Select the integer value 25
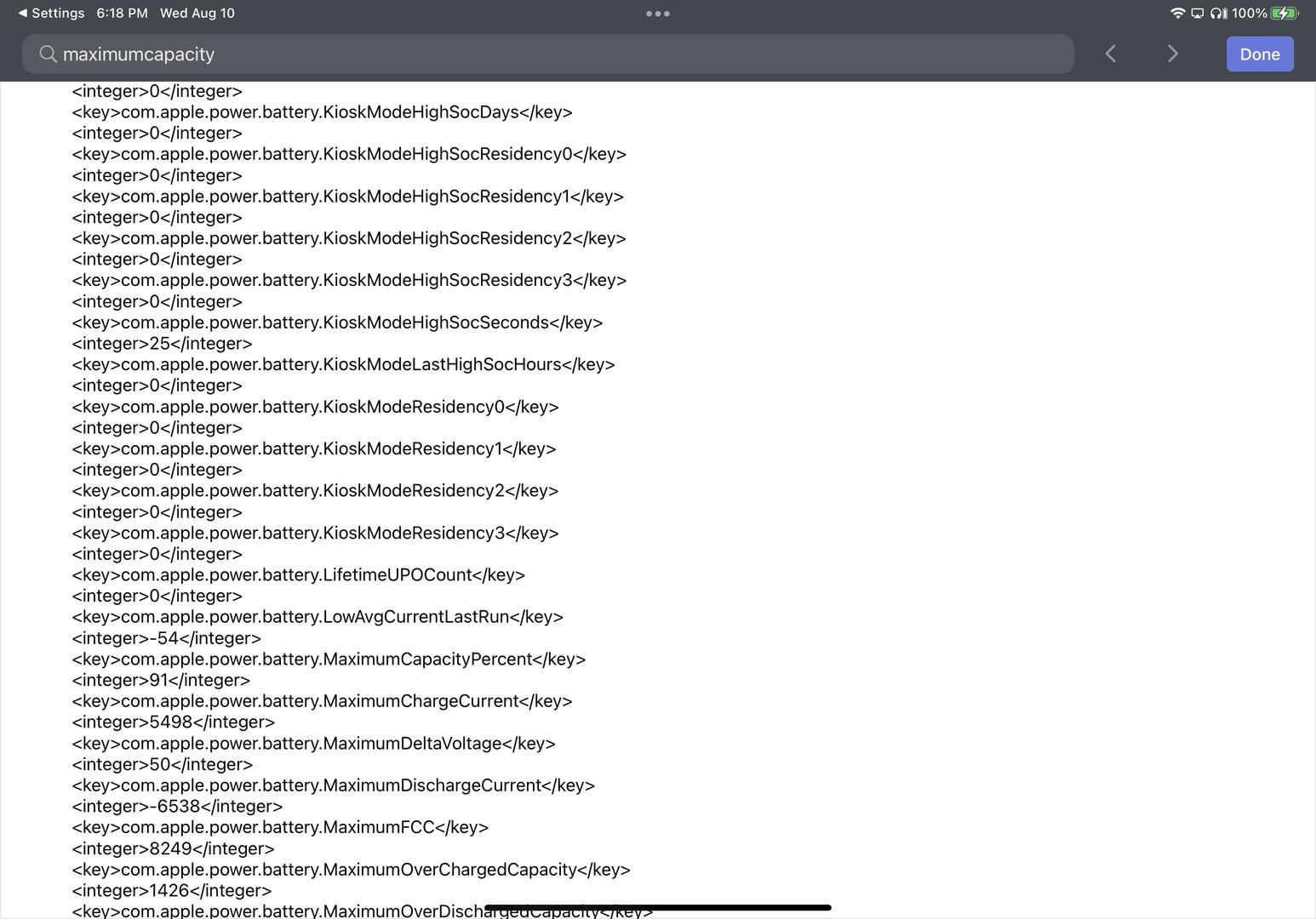Screen dimensions: 1316x919 [162, 344]
